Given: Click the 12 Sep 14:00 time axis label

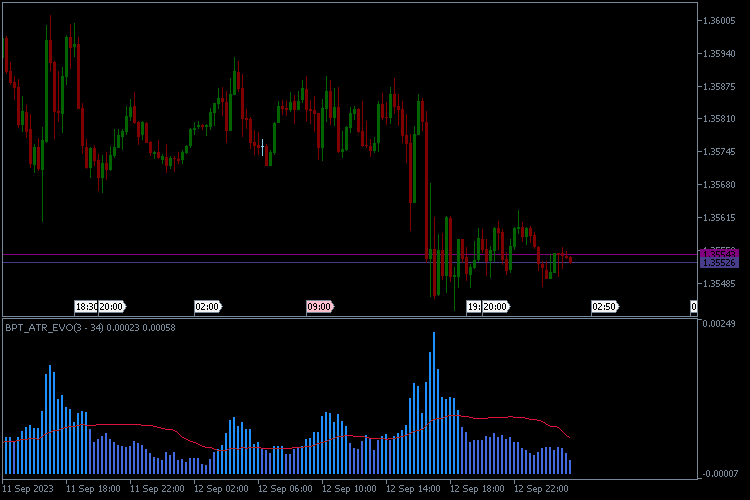Looking at the screenshot, I should (413, 489).
